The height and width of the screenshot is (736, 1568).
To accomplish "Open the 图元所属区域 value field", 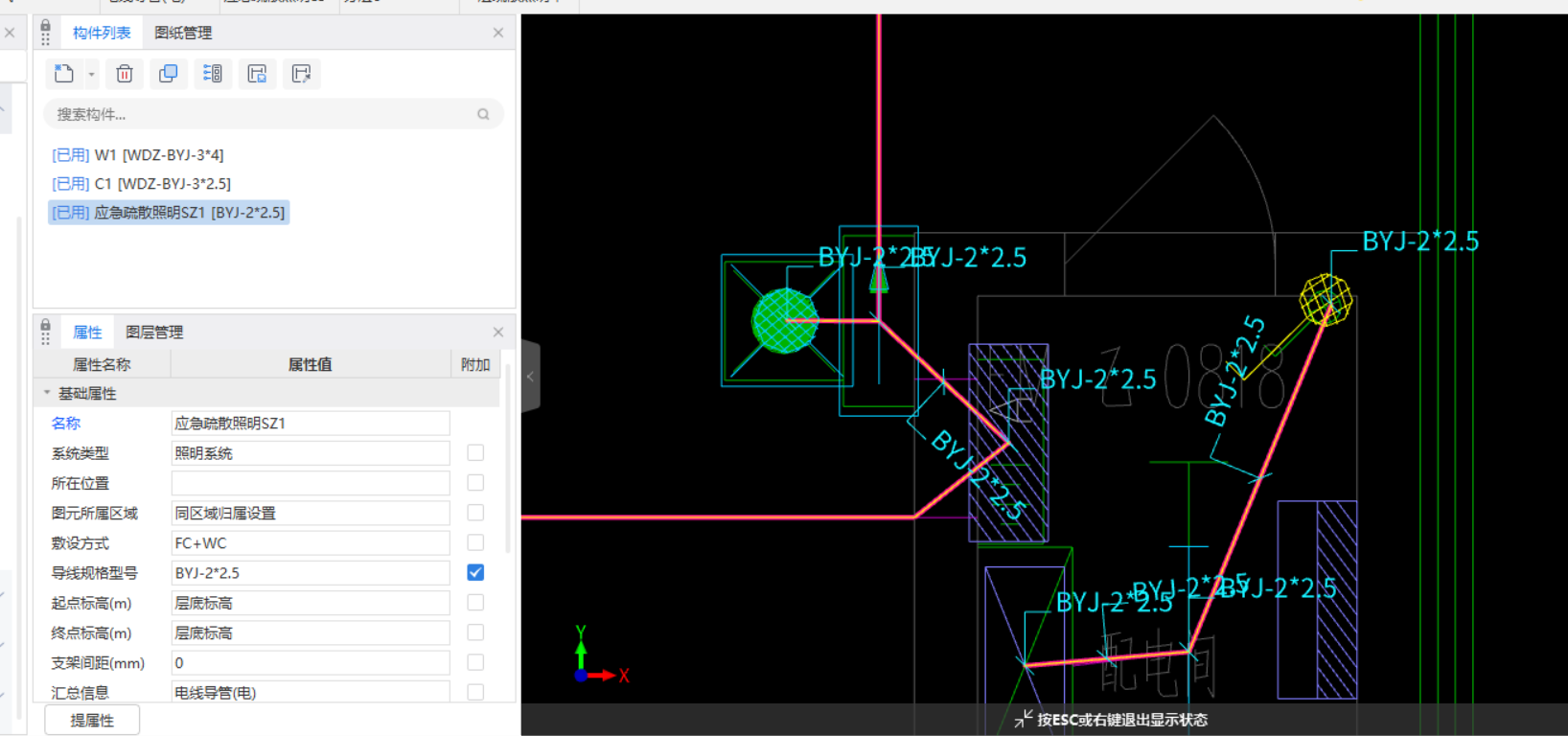I will click(311, 513).
